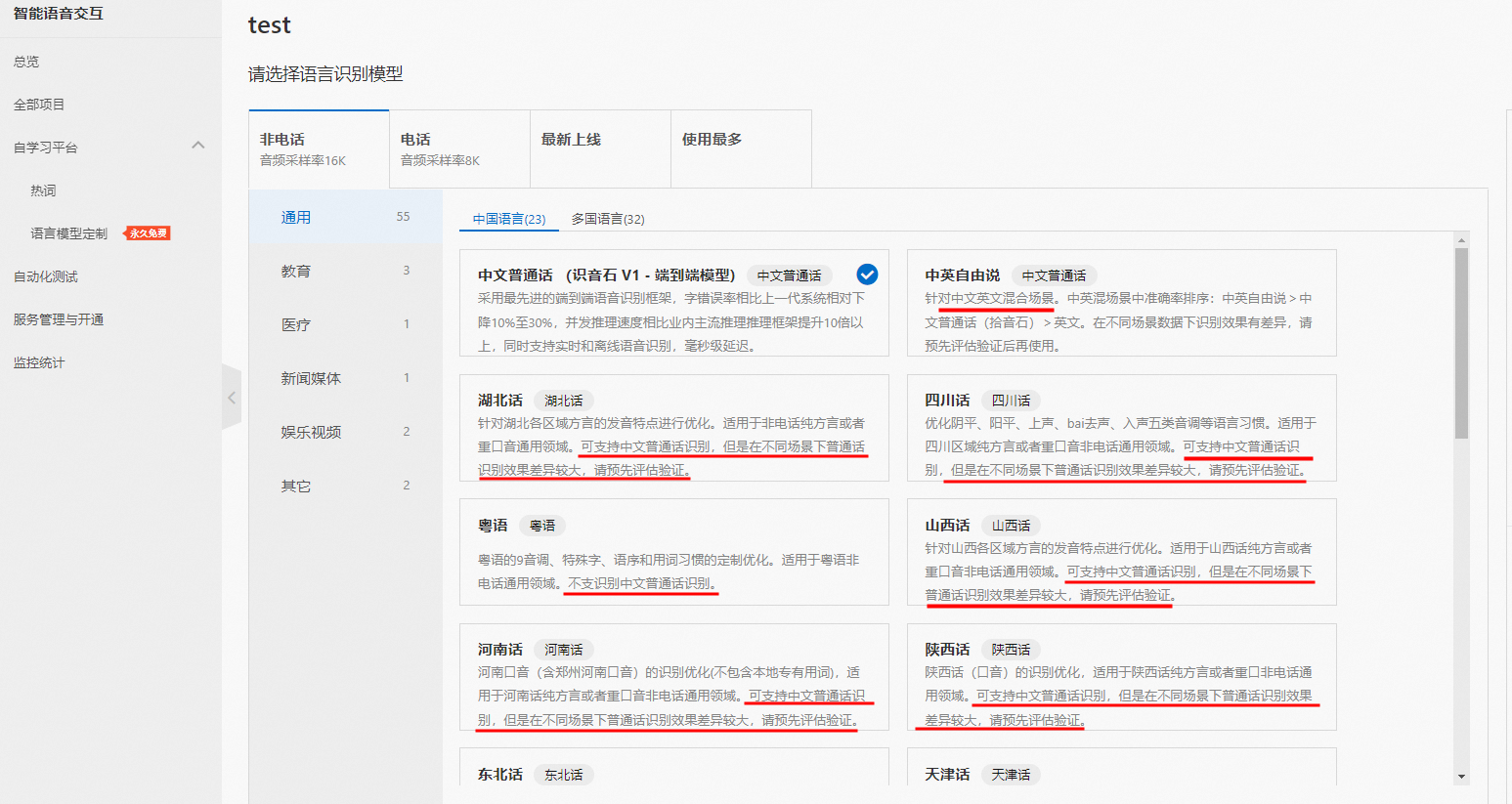Open 监控统计 in the sidebar
Viewport: 1512px width, 804px height.
click(x=39, y=362)
